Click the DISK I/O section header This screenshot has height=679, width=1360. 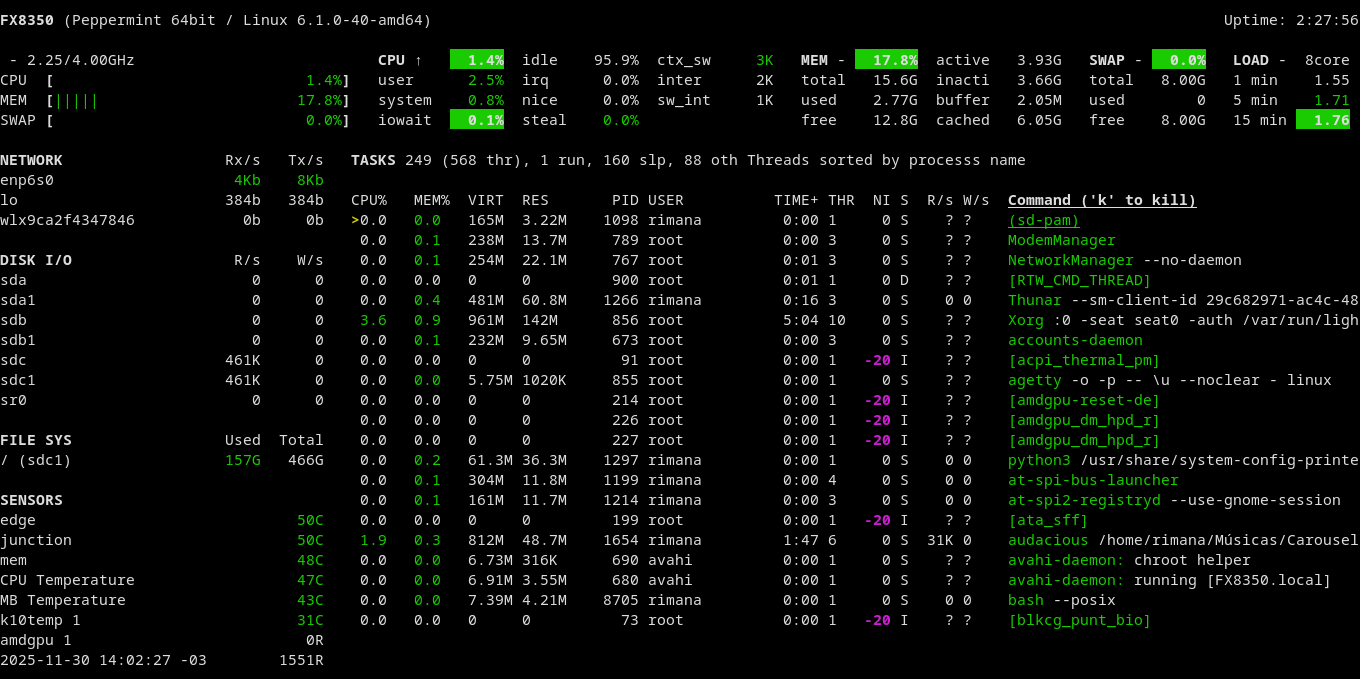coord(36,260)
